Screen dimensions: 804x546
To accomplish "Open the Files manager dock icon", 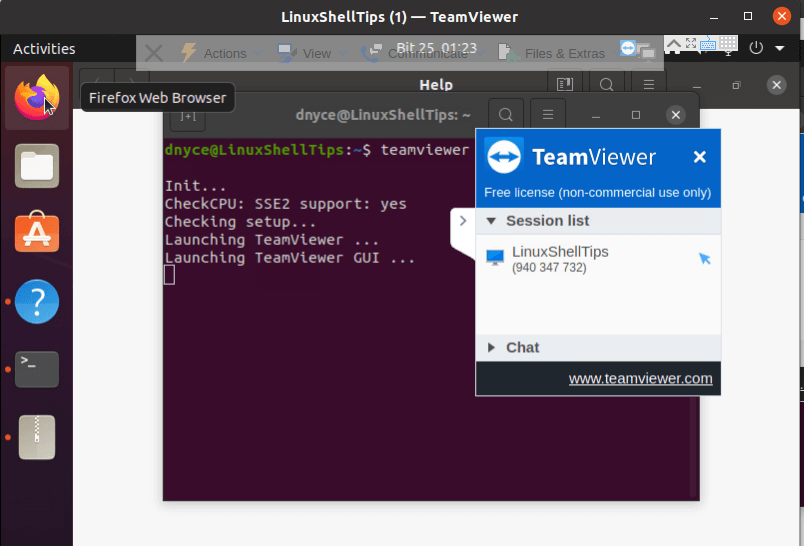I will coord(37,166).
